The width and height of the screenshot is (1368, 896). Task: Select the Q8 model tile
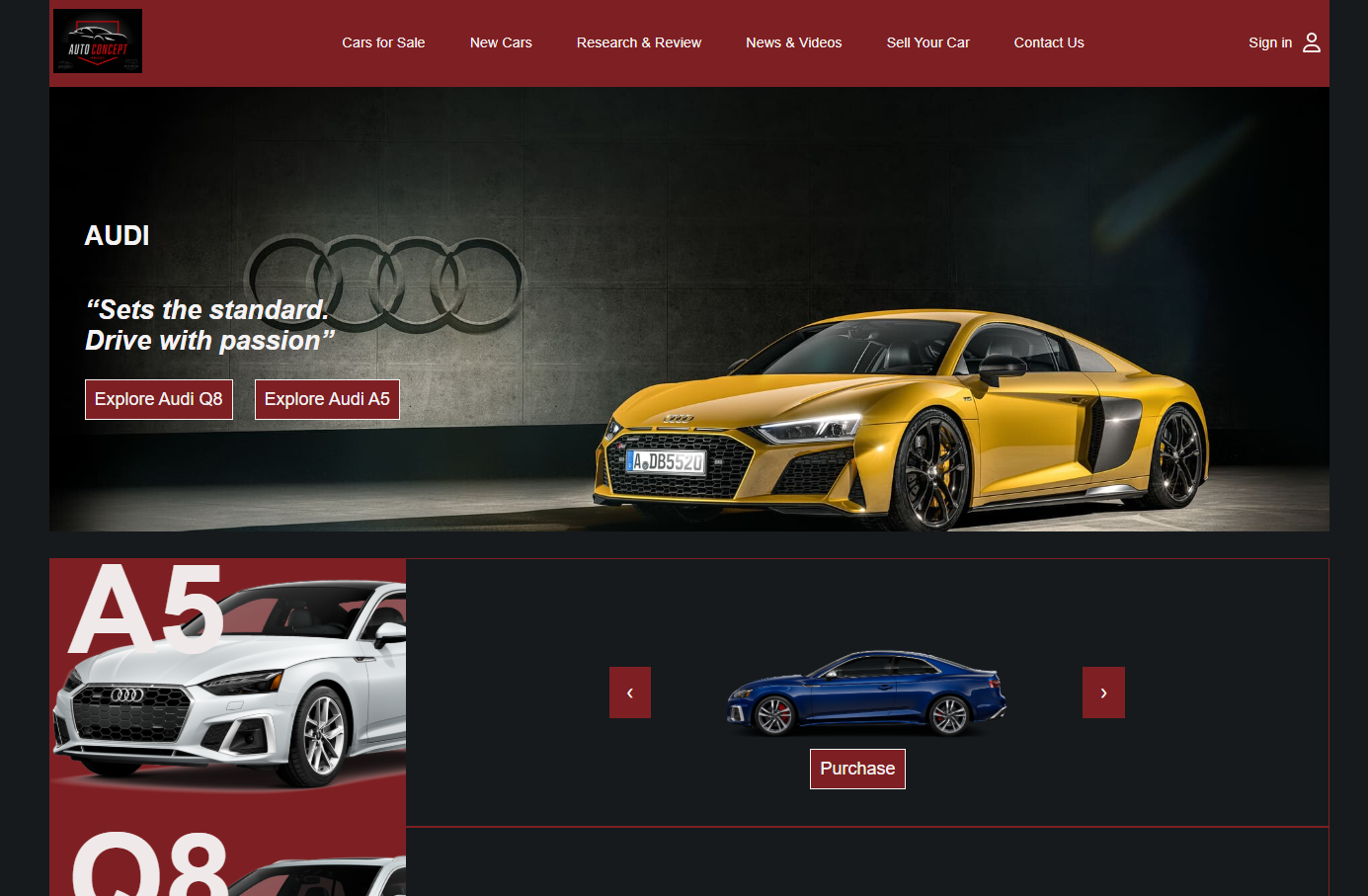click(227, 859)
